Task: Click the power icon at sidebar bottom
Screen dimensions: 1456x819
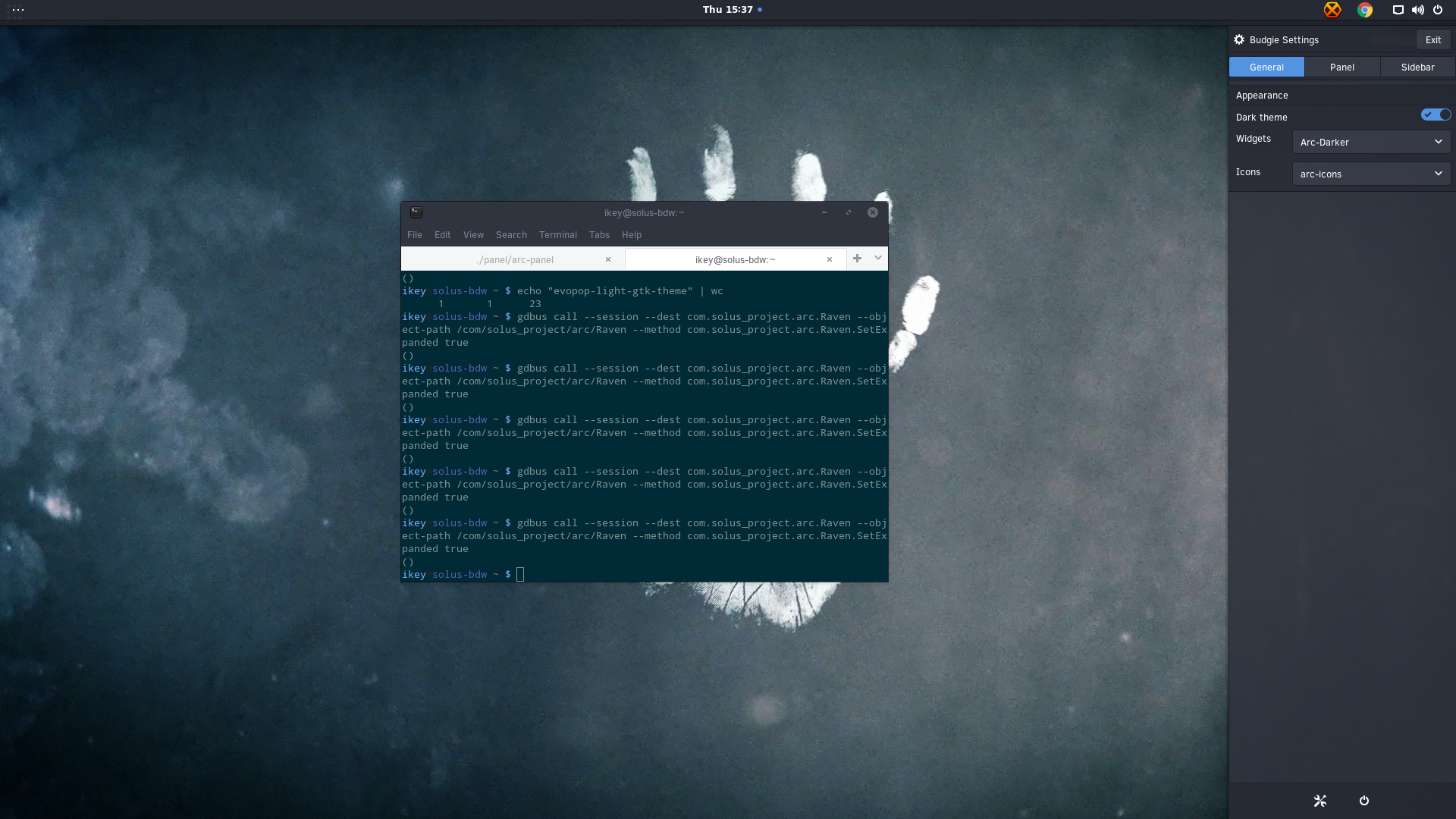Action: coord(1364,801)
